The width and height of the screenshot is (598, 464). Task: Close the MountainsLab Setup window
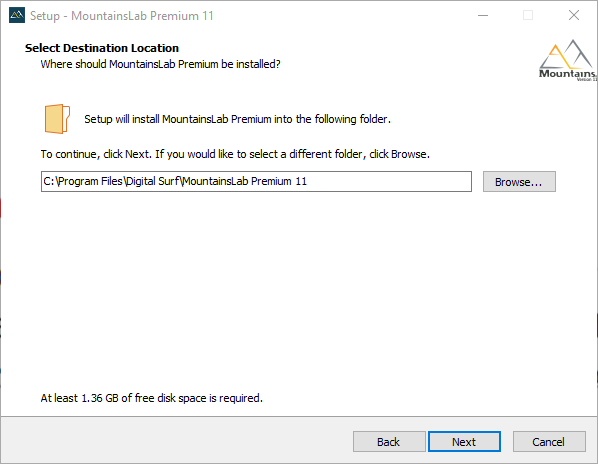click(574, 16)
